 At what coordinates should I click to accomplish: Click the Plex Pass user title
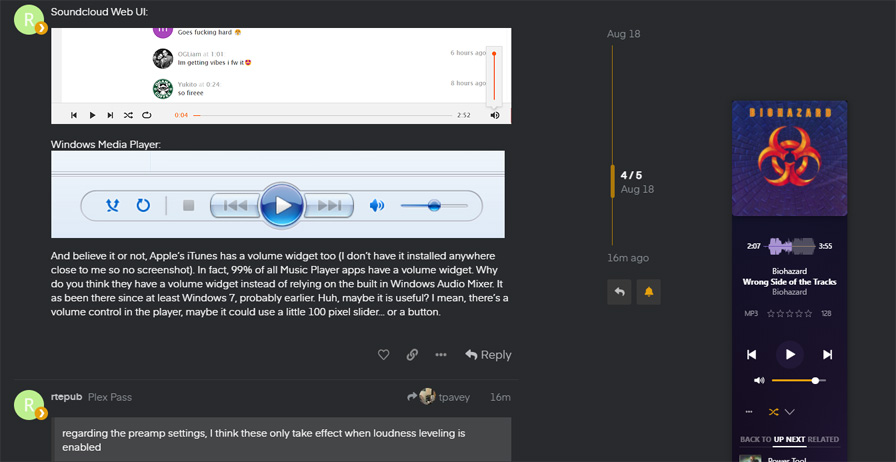110,397
